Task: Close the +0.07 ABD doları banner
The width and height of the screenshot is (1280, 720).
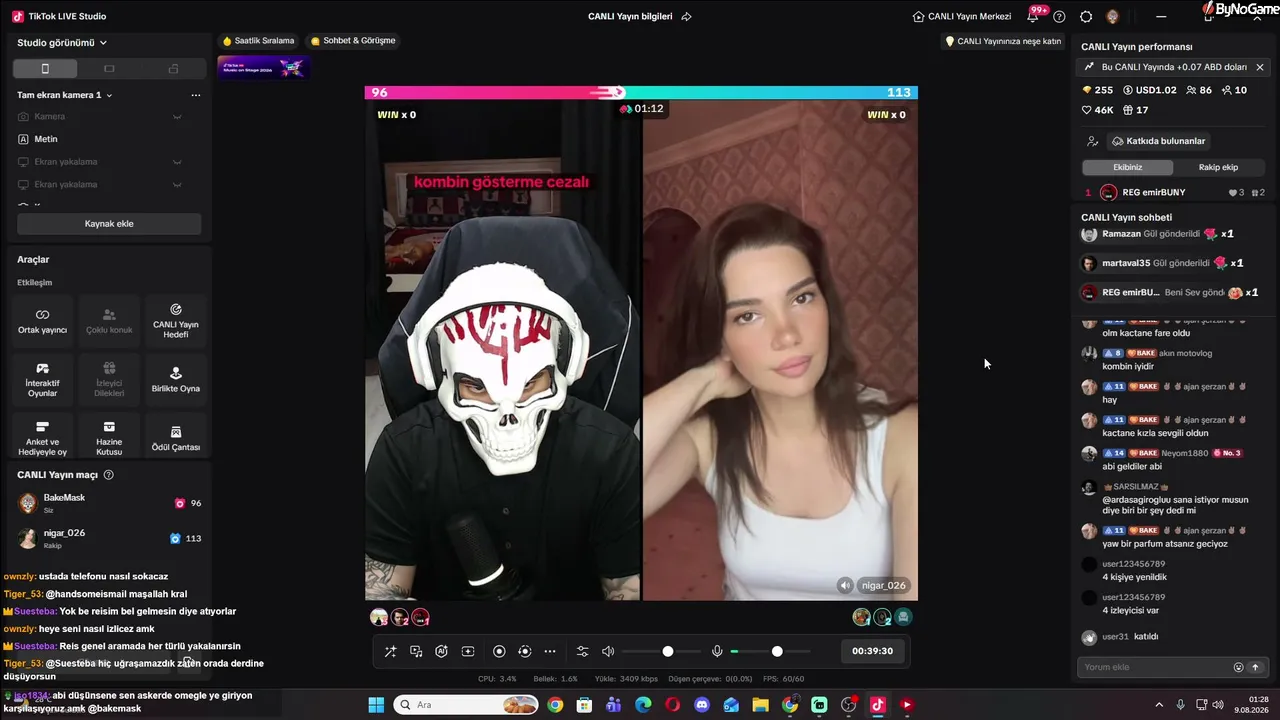Action: [1260, 67]
